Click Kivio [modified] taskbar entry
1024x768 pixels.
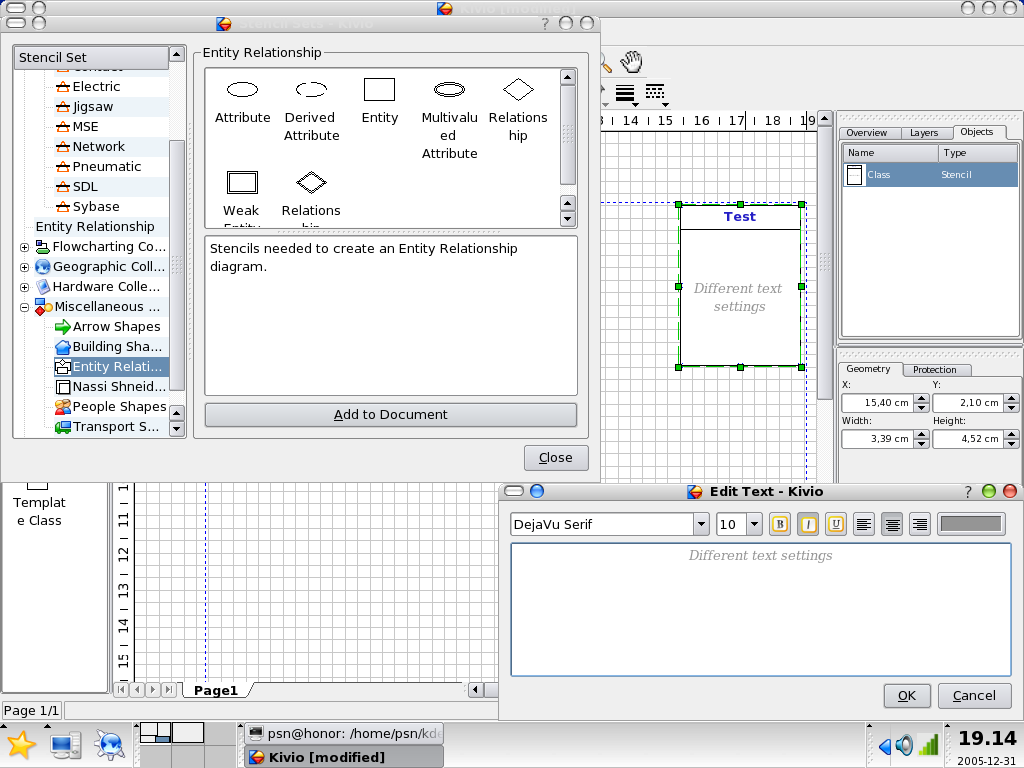click(344, 757)
